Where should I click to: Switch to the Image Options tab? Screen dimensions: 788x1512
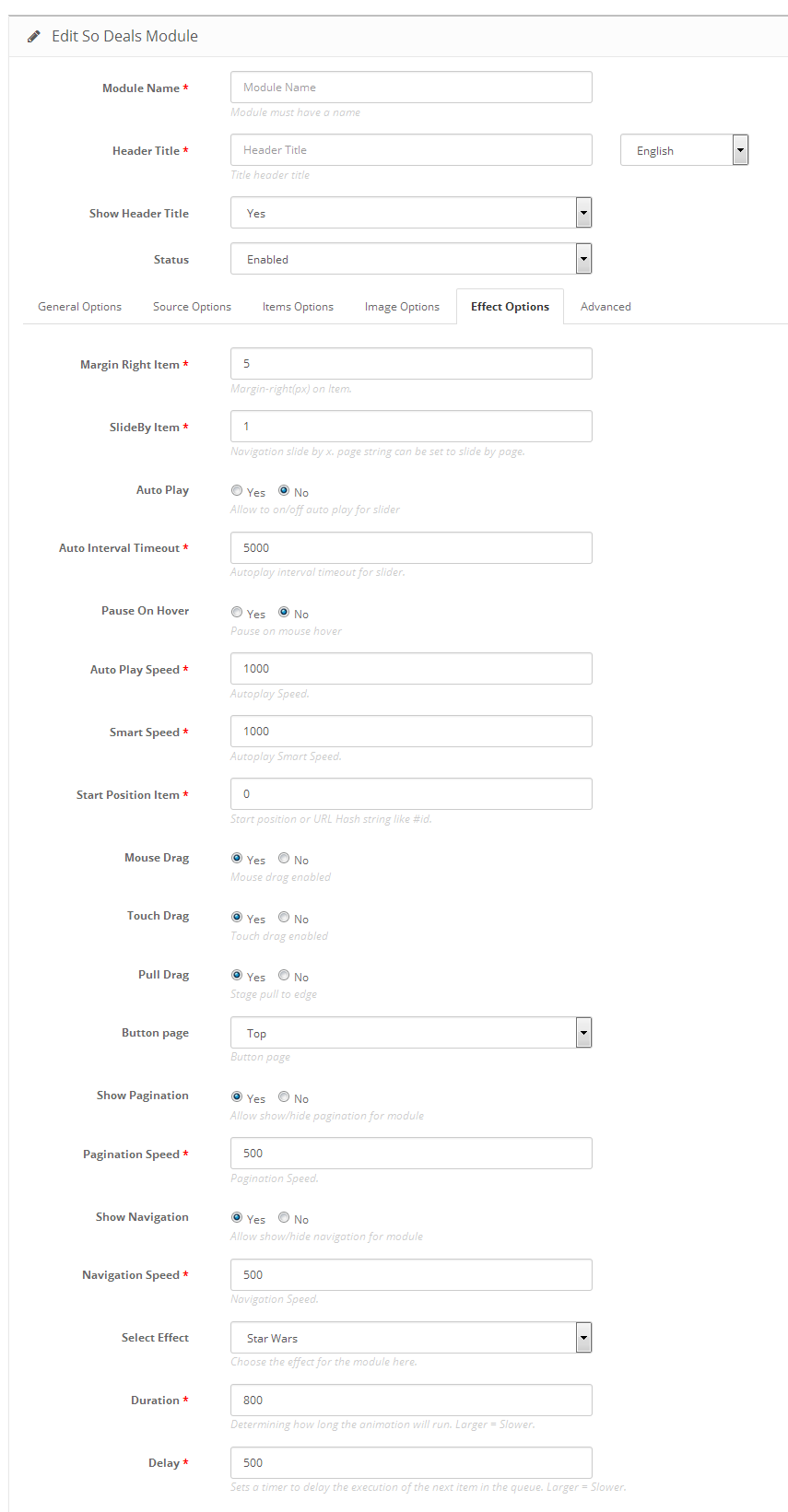[402, 307]
